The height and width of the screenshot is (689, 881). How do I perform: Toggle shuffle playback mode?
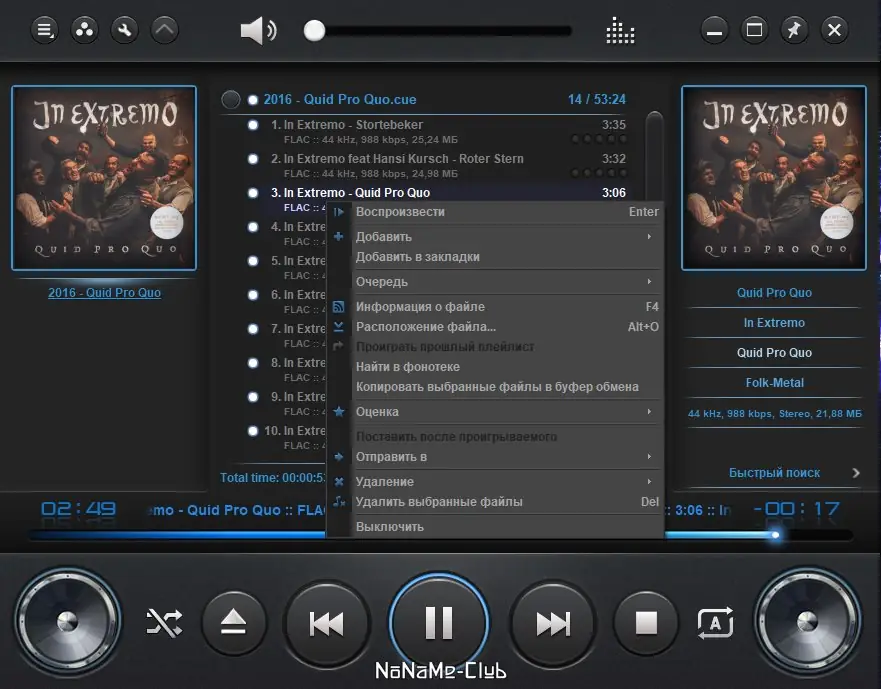tap(164, 623)
